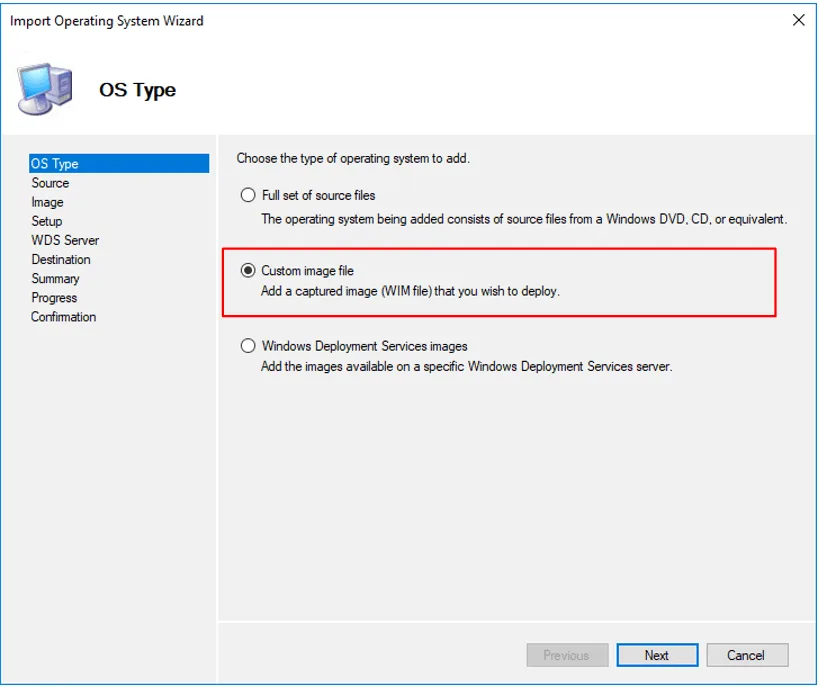Select the Progress step in sidebar
Screen dimensions: 820x687
tap(54, 297)
